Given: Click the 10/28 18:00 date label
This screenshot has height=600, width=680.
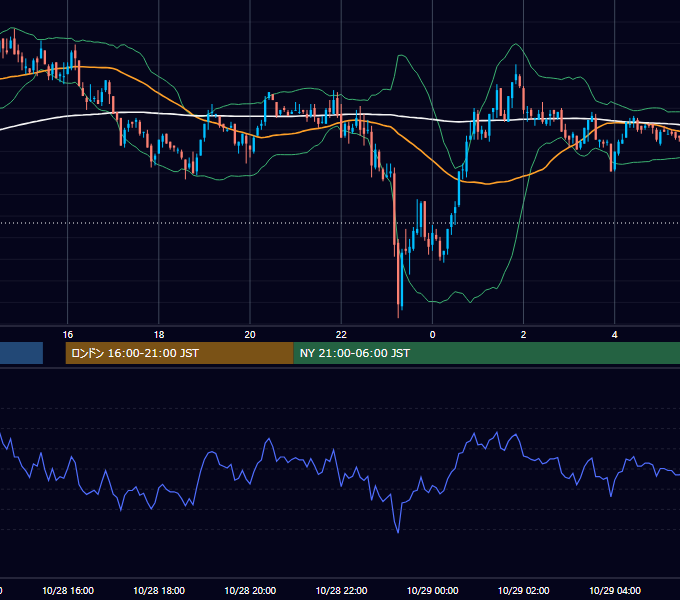Looking at the screenshot, I should 159,590.
